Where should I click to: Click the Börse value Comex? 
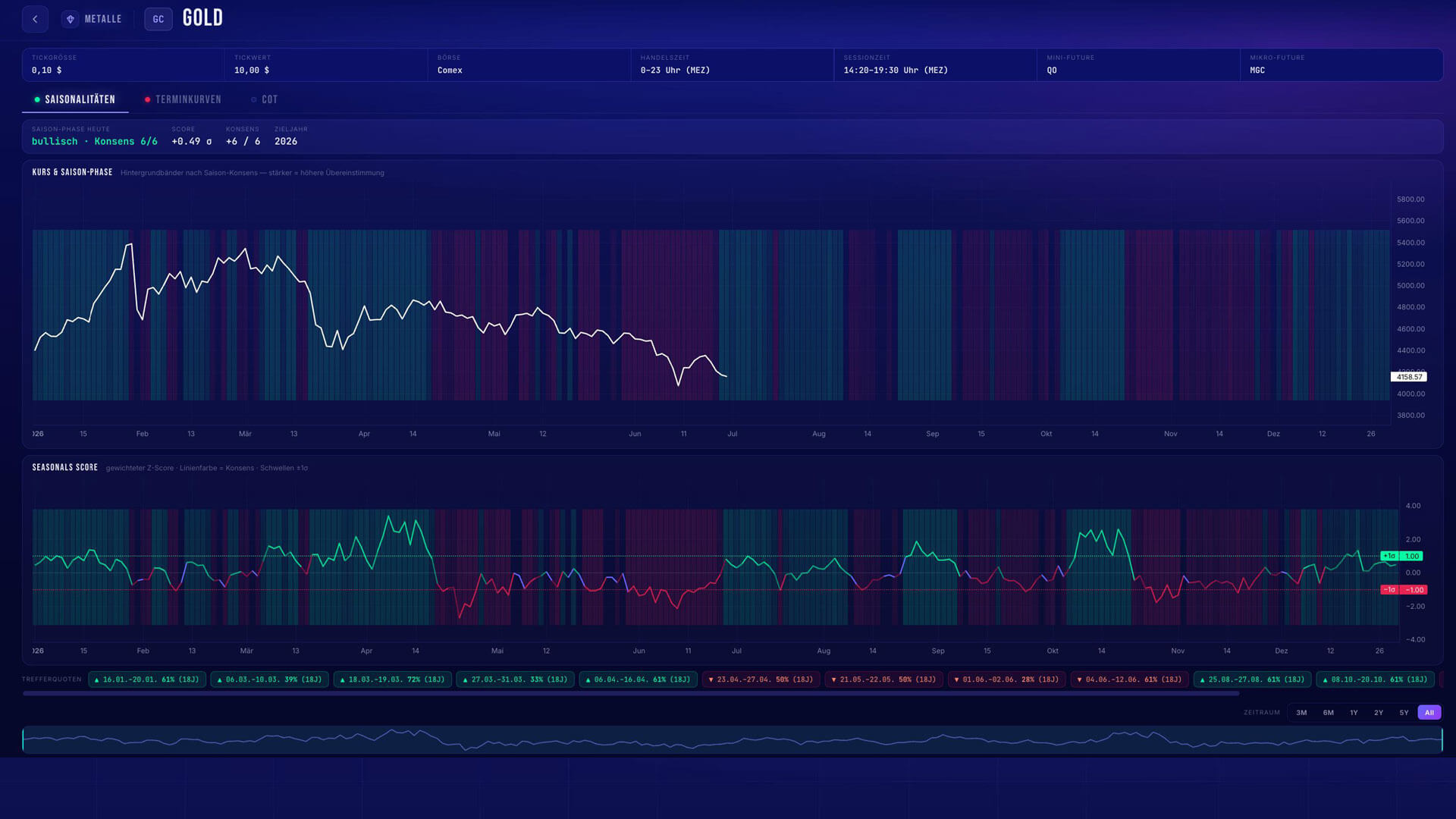(x=450, y=71)
